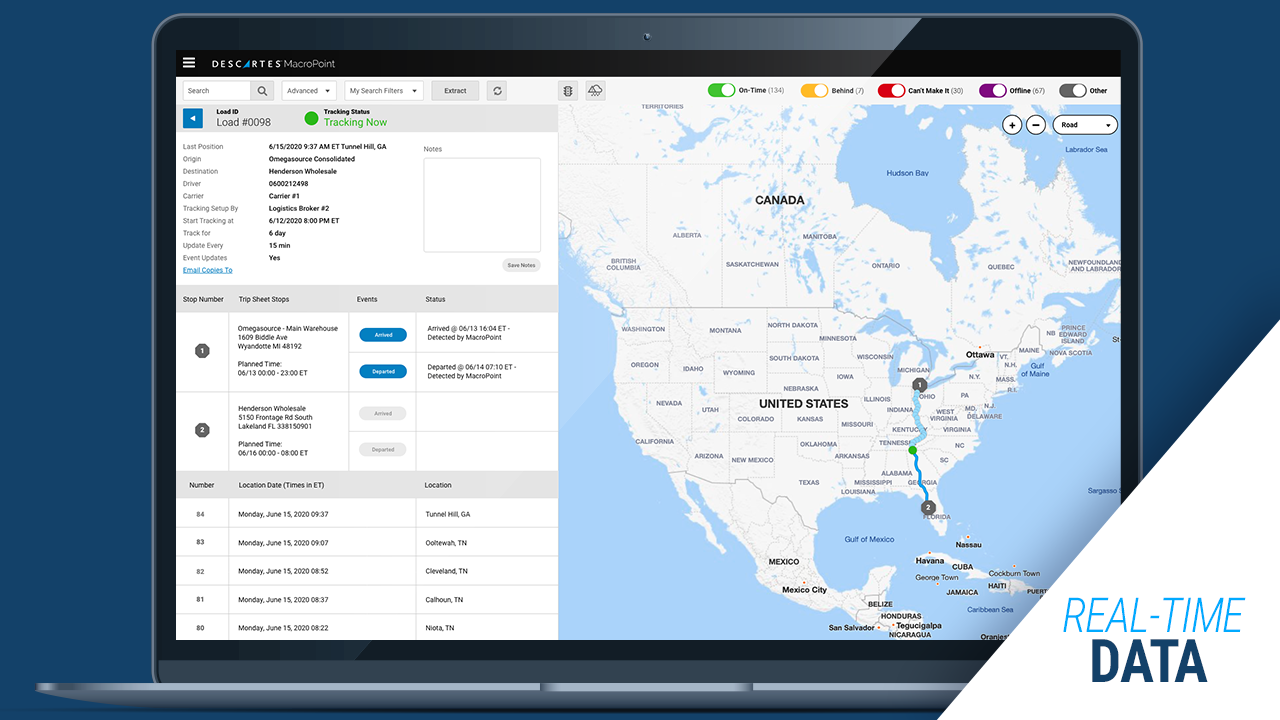The image size is (1280, 720).
Task: Toggle the On-Time loads filter
Action: coord(721,90)
